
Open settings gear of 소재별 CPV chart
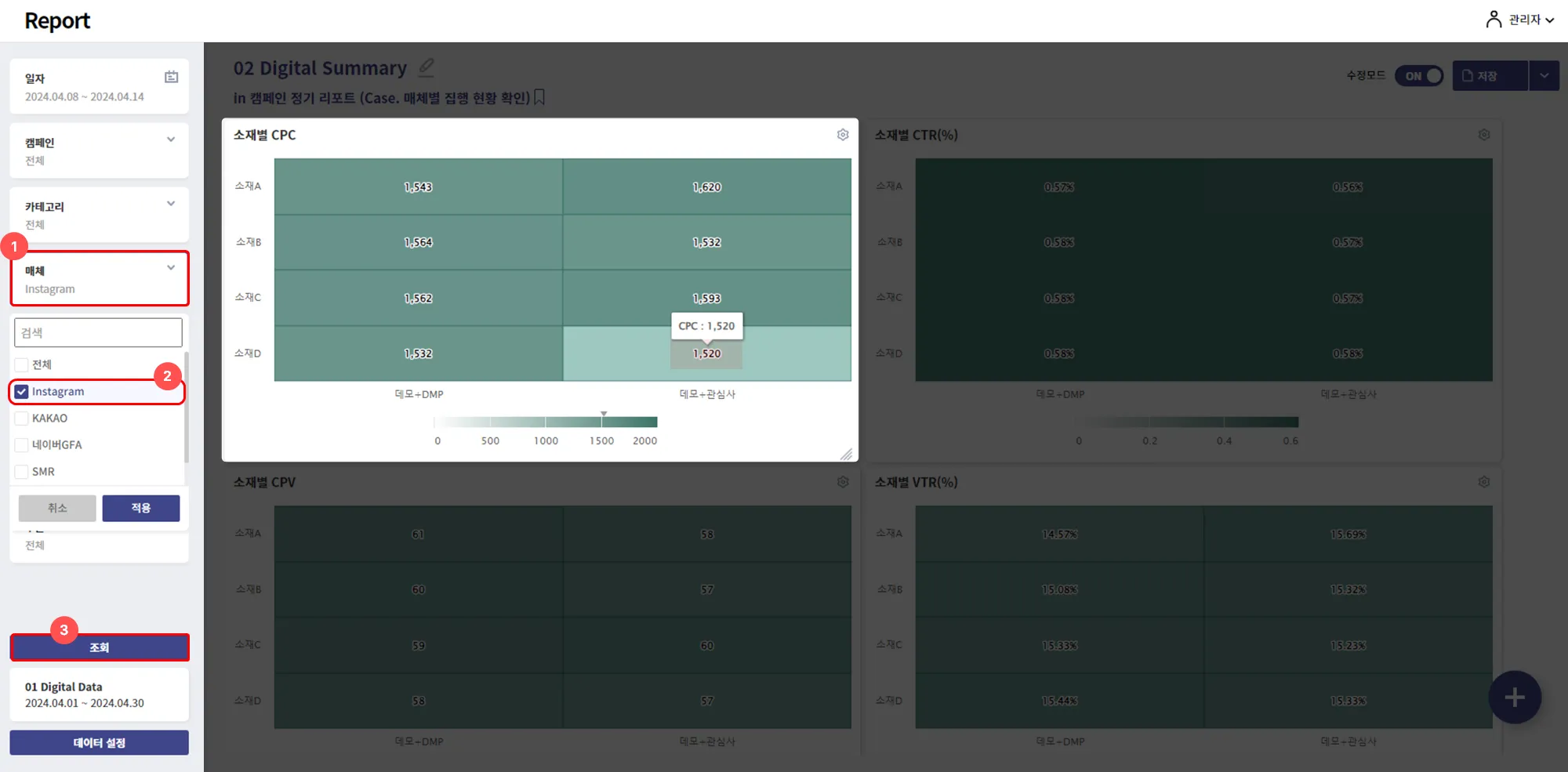[843, 482]
